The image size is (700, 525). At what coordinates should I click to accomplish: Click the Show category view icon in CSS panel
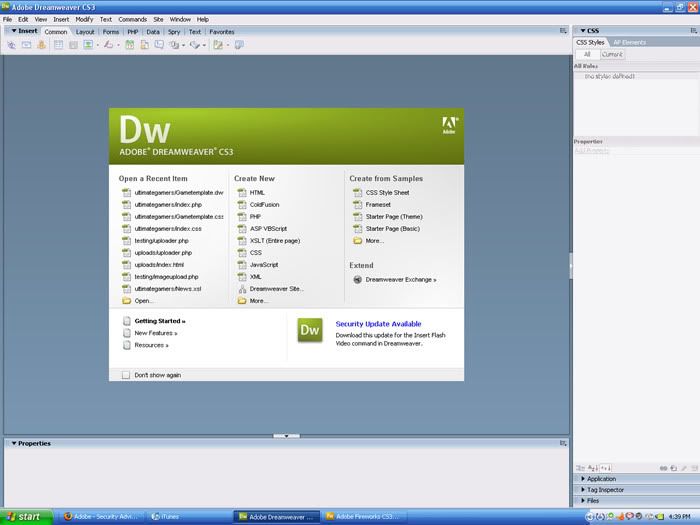580,468
